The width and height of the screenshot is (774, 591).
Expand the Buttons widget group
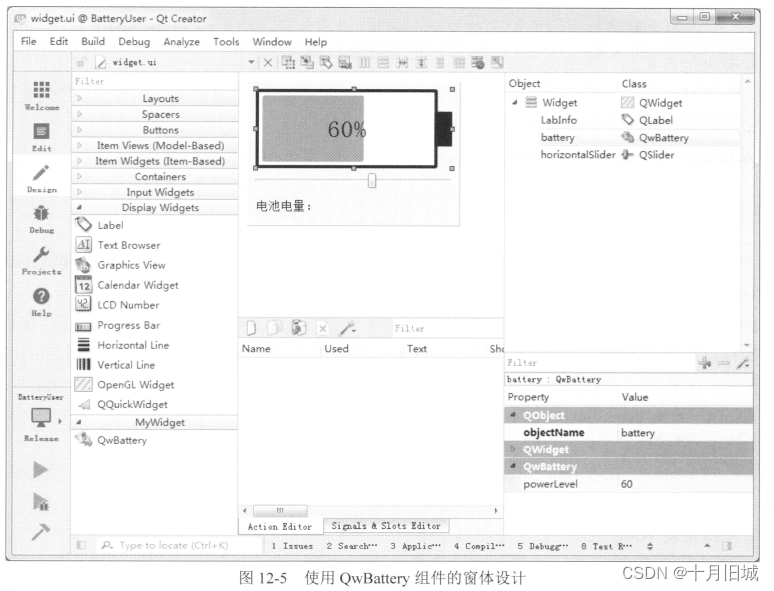(x=79, y=130)
